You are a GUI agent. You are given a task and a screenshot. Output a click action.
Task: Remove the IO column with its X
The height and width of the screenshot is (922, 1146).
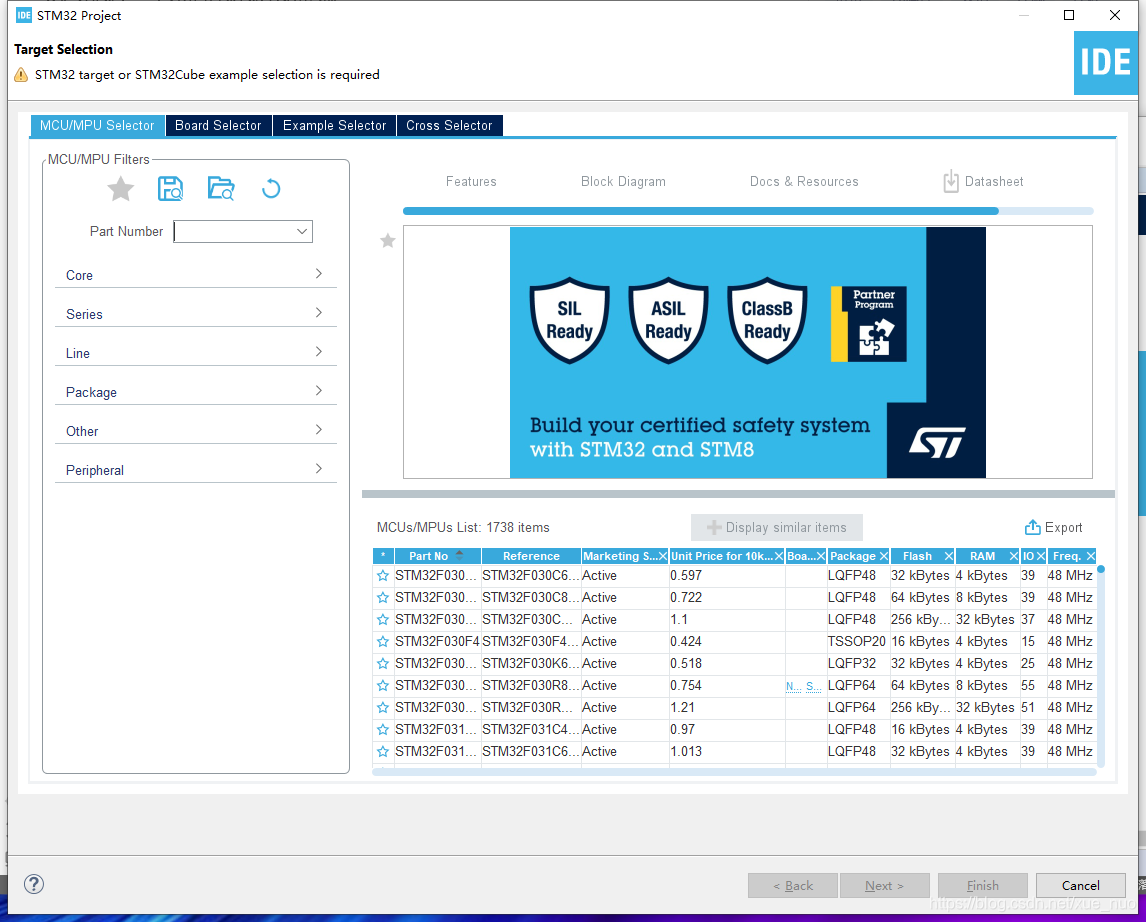click(1040, 557)
